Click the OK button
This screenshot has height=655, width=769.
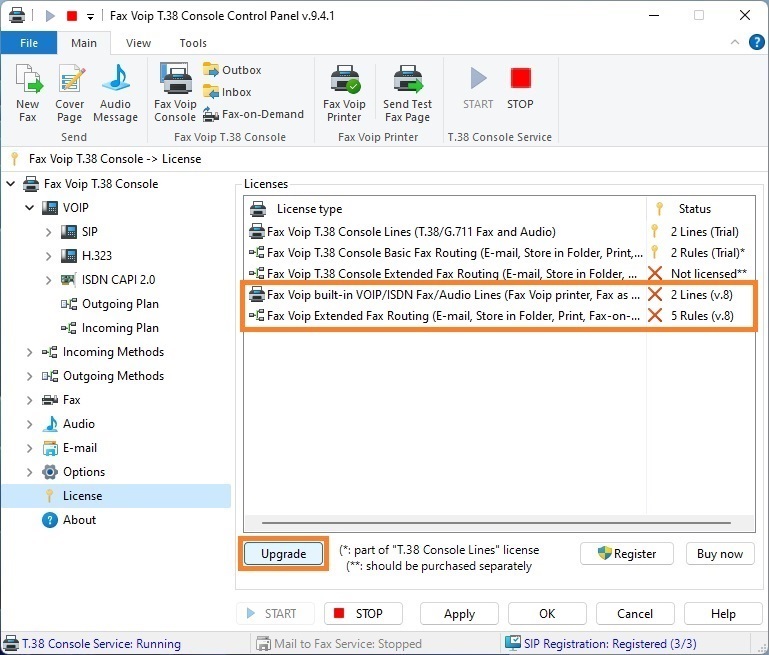pos(547,613)
